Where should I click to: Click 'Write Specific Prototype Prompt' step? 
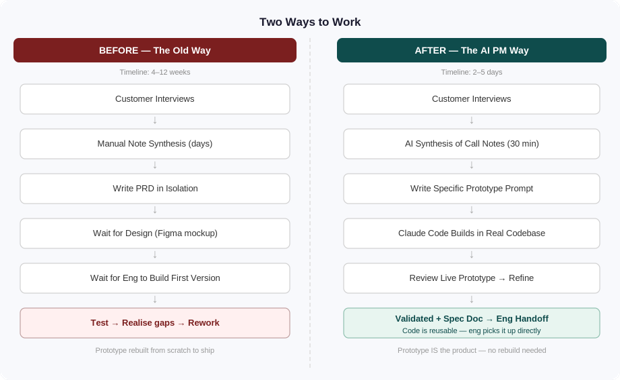coord(471,188)
